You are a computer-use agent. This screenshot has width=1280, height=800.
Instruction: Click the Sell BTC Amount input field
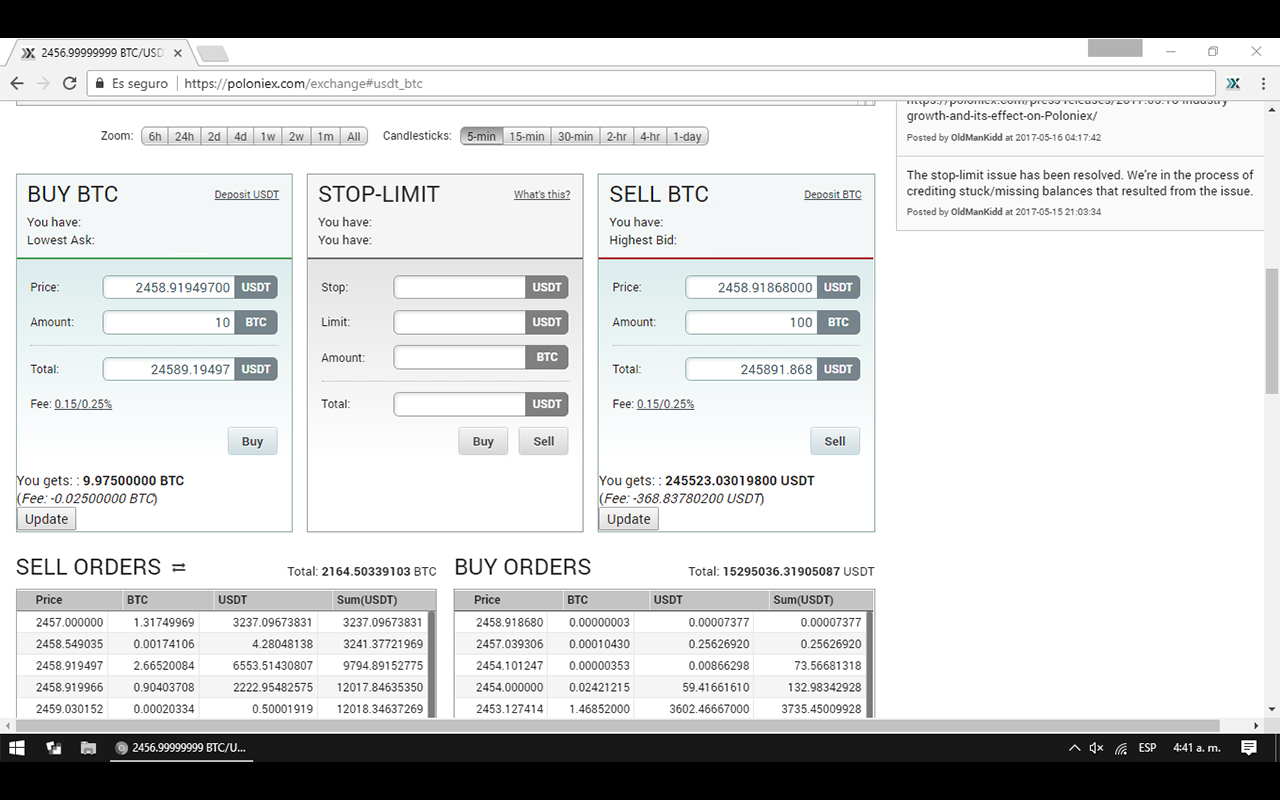751,322
